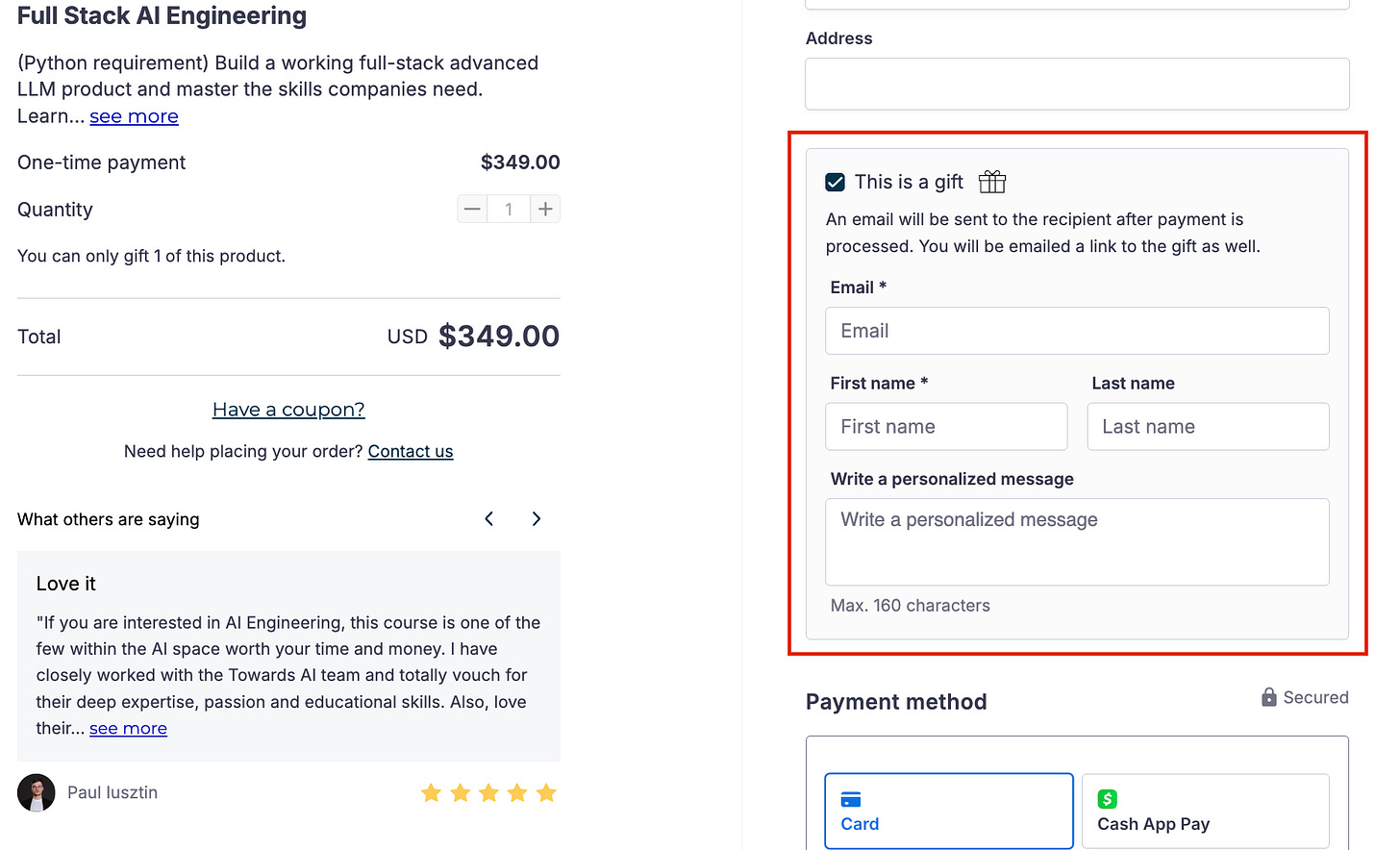Focus the Last name input field
Viewport: 1400px width, 850px height.
[x=1208, y=427]
